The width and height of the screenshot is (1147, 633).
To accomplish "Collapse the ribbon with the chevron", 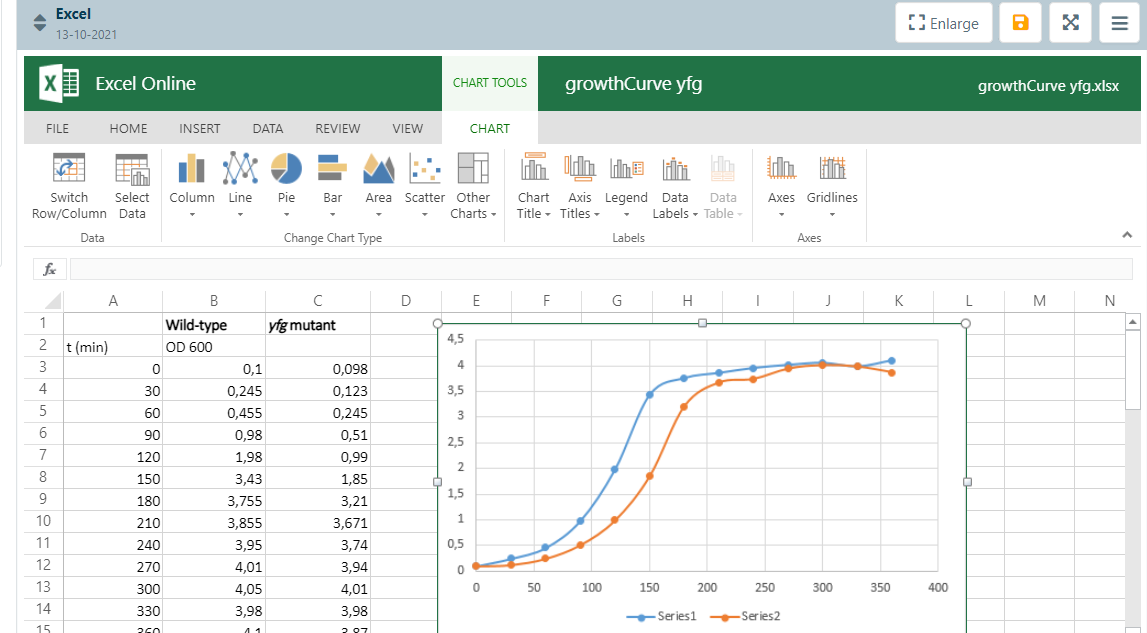I will click(x=1127, y=235).
